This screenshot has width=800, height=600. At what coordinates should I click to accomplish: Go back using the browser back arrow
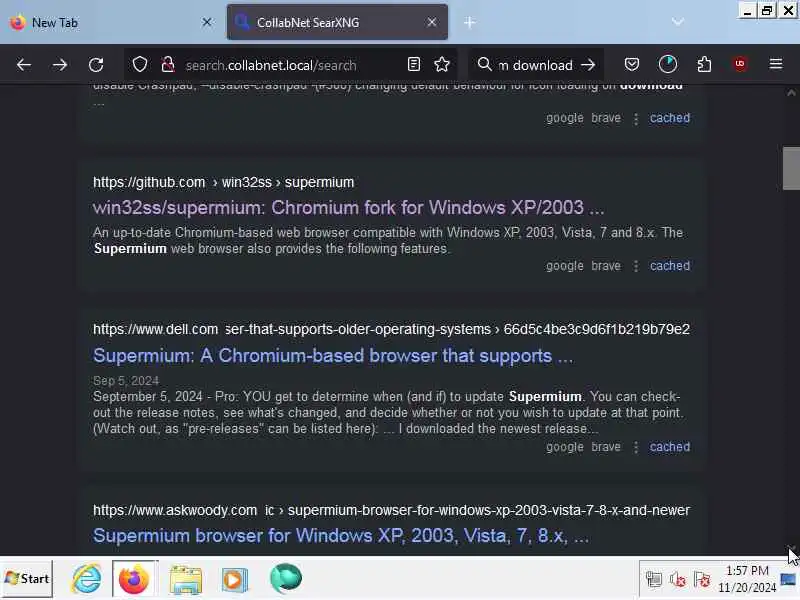pyautogui.click(x=23, y=65)
